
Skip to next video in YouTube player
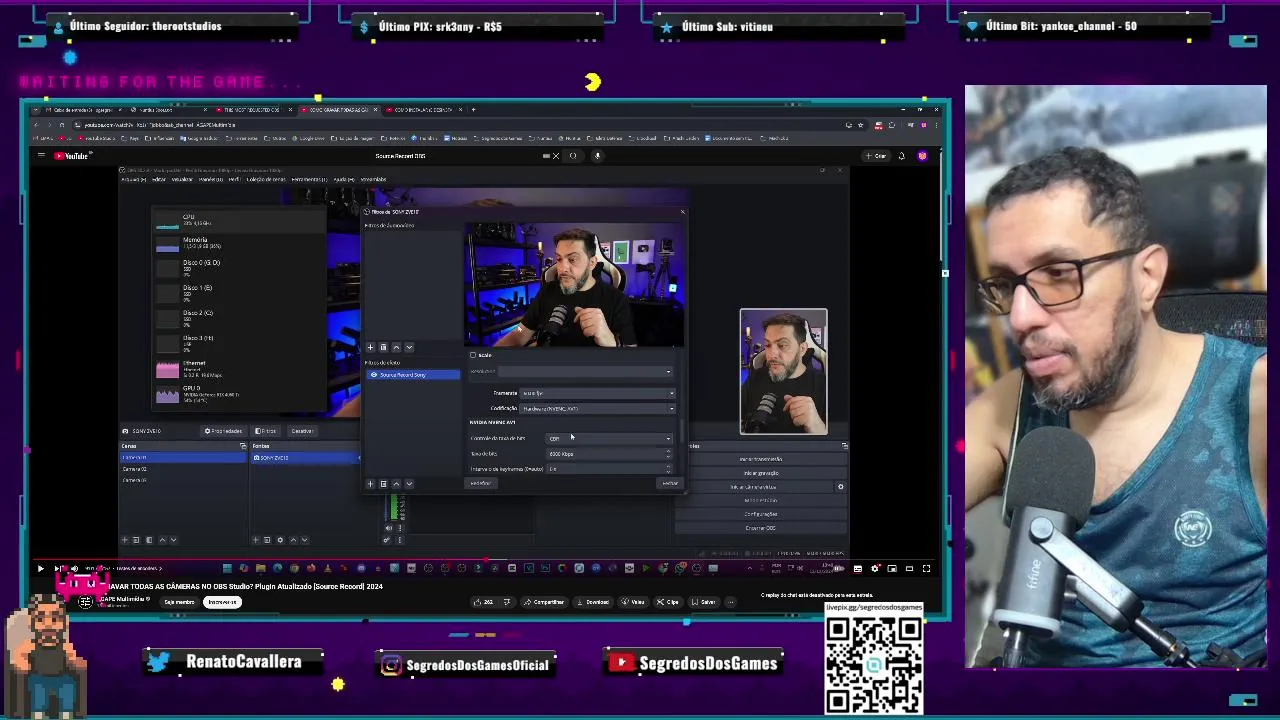point(58,568)
